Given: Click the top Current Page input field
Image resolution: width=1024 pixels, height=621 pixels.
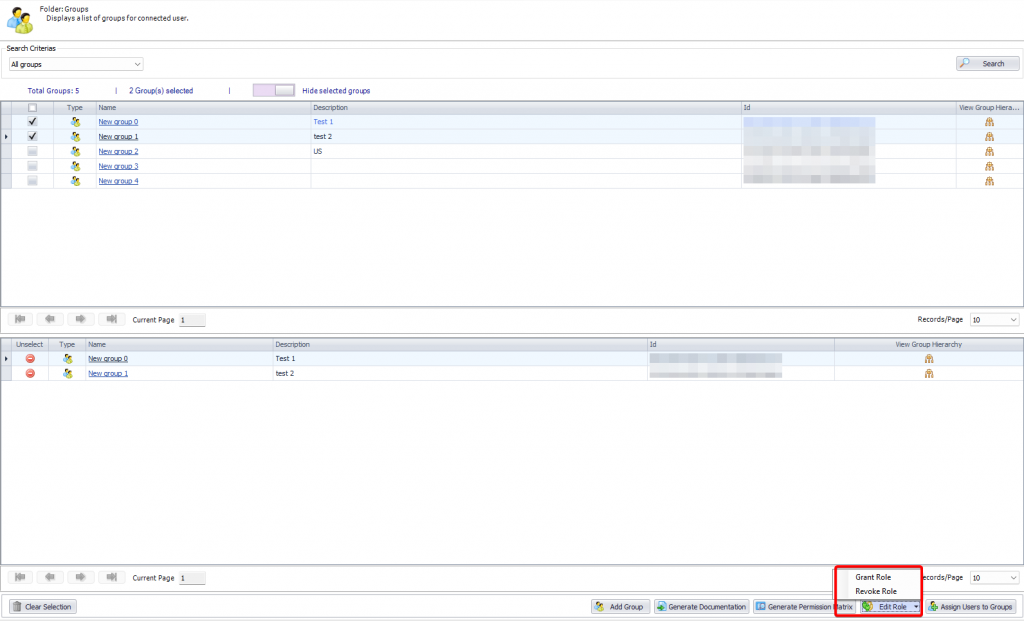Looking at the screenshot, I should click(192, 320).
